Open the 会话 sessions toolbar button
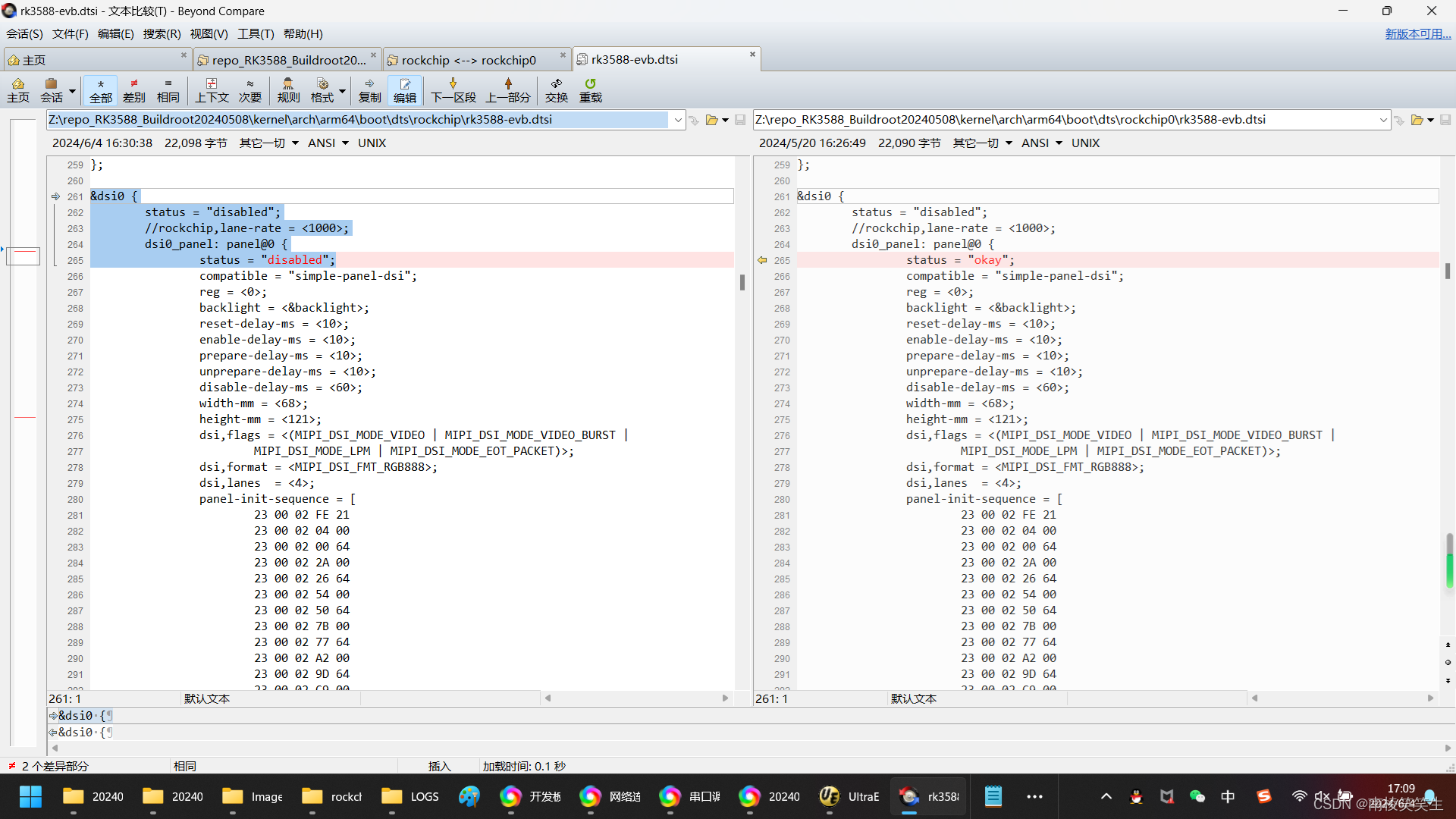Viewport: 1456px width, 819px height. coord(52,89)
